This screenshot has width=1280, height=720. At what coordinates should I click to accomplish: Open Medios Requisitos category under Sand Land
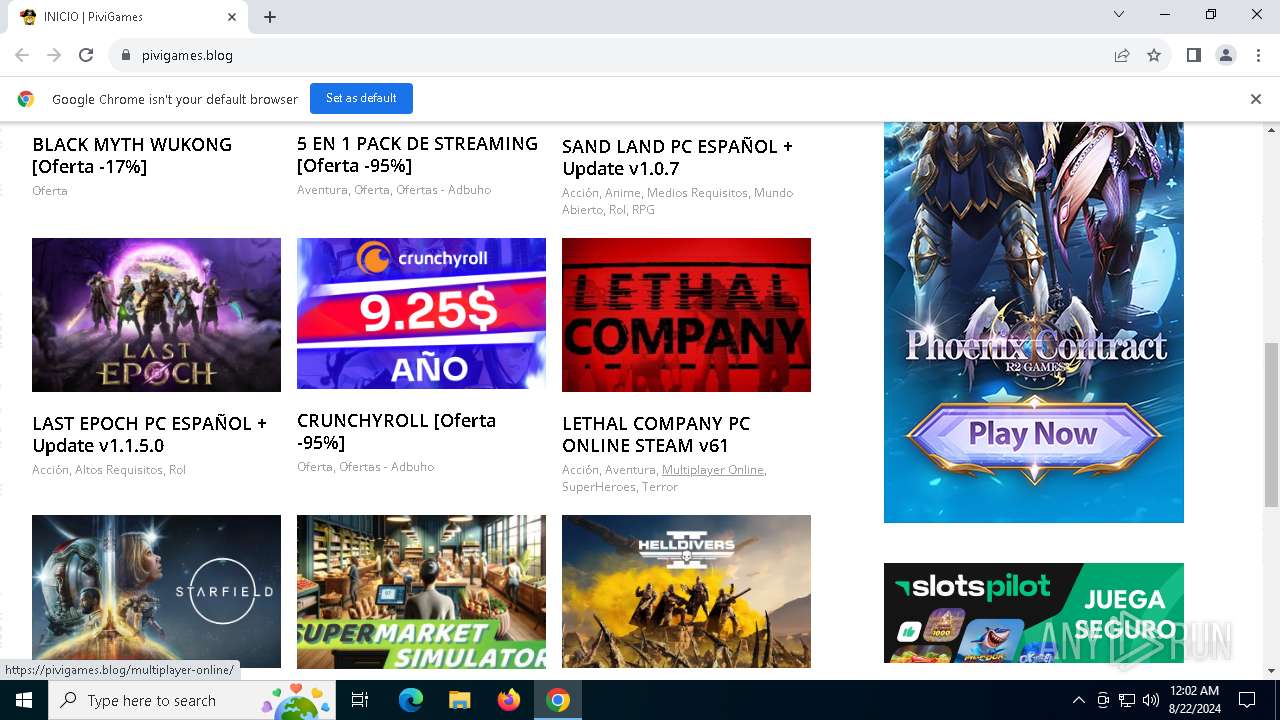point(696,193)
